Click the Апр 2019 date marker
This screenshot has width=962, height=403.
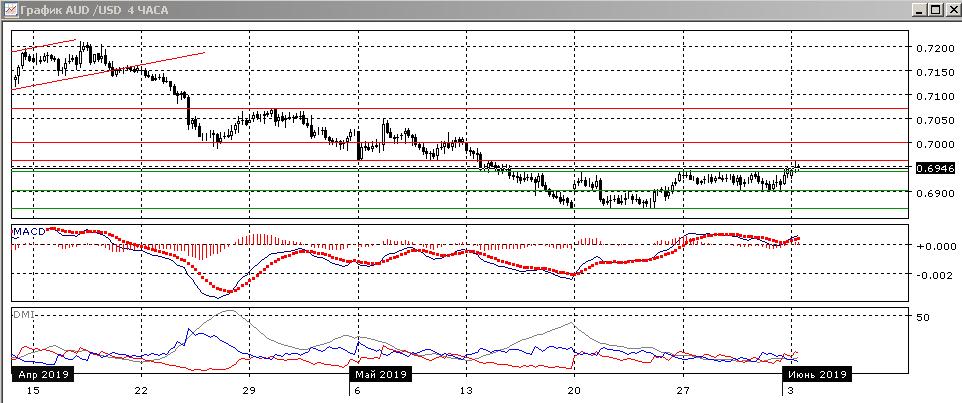39,374
